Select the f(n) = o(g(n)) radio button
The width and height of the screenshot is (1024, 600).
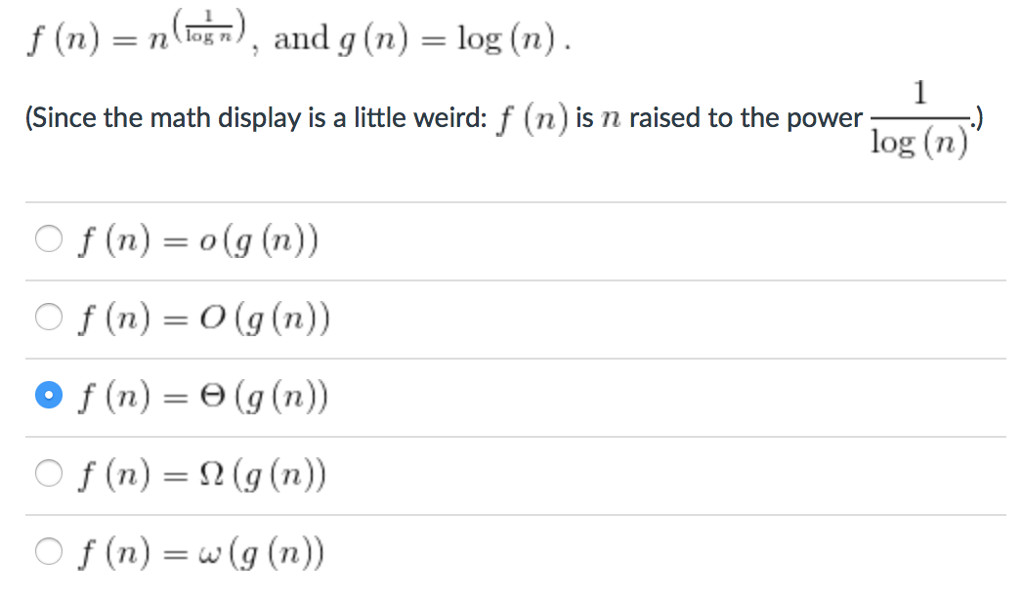tap(47, 237)
